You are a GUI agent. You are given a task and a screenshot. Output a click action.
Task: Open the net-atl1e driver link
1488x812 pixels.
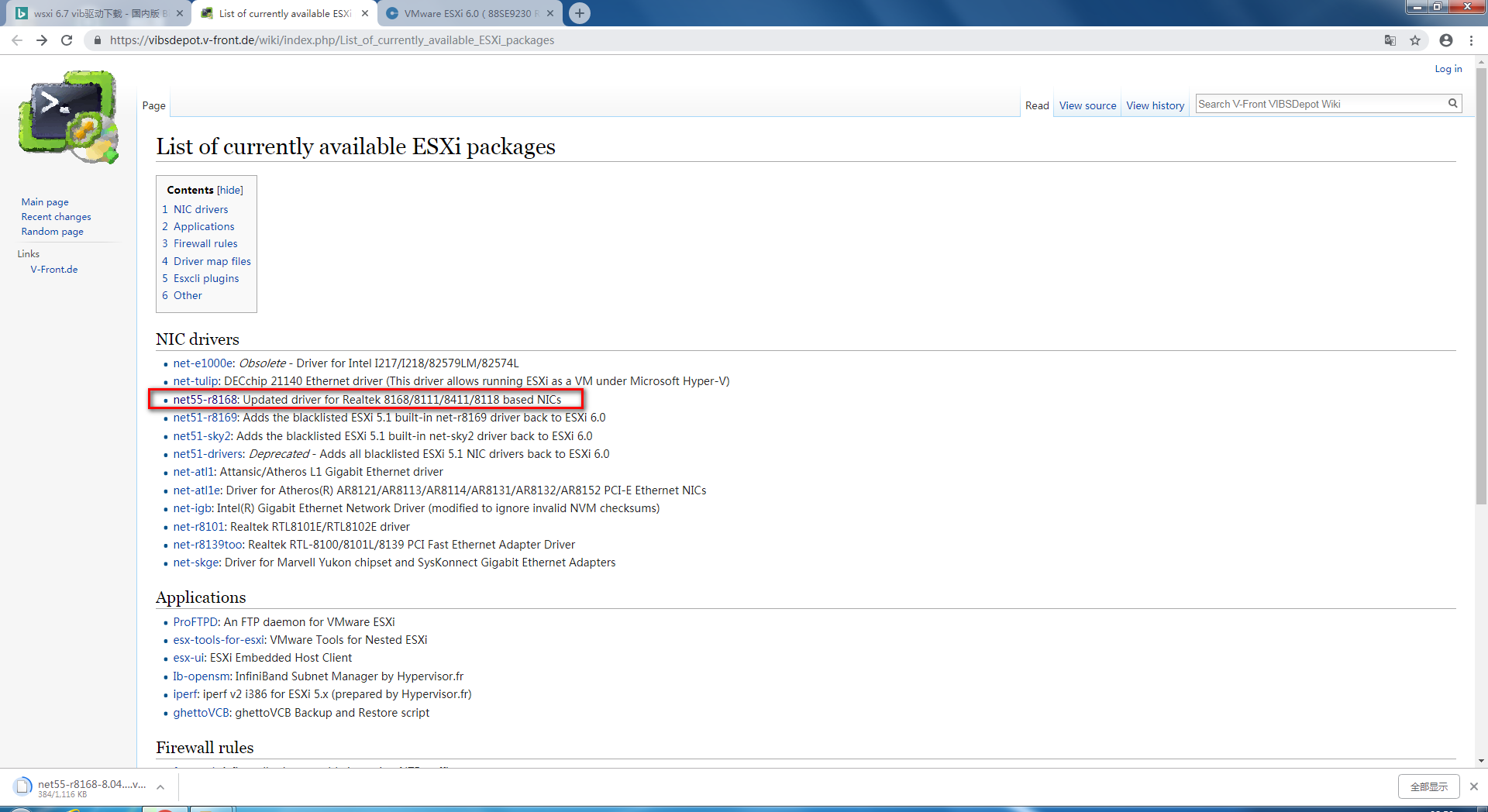click(197, 490)
